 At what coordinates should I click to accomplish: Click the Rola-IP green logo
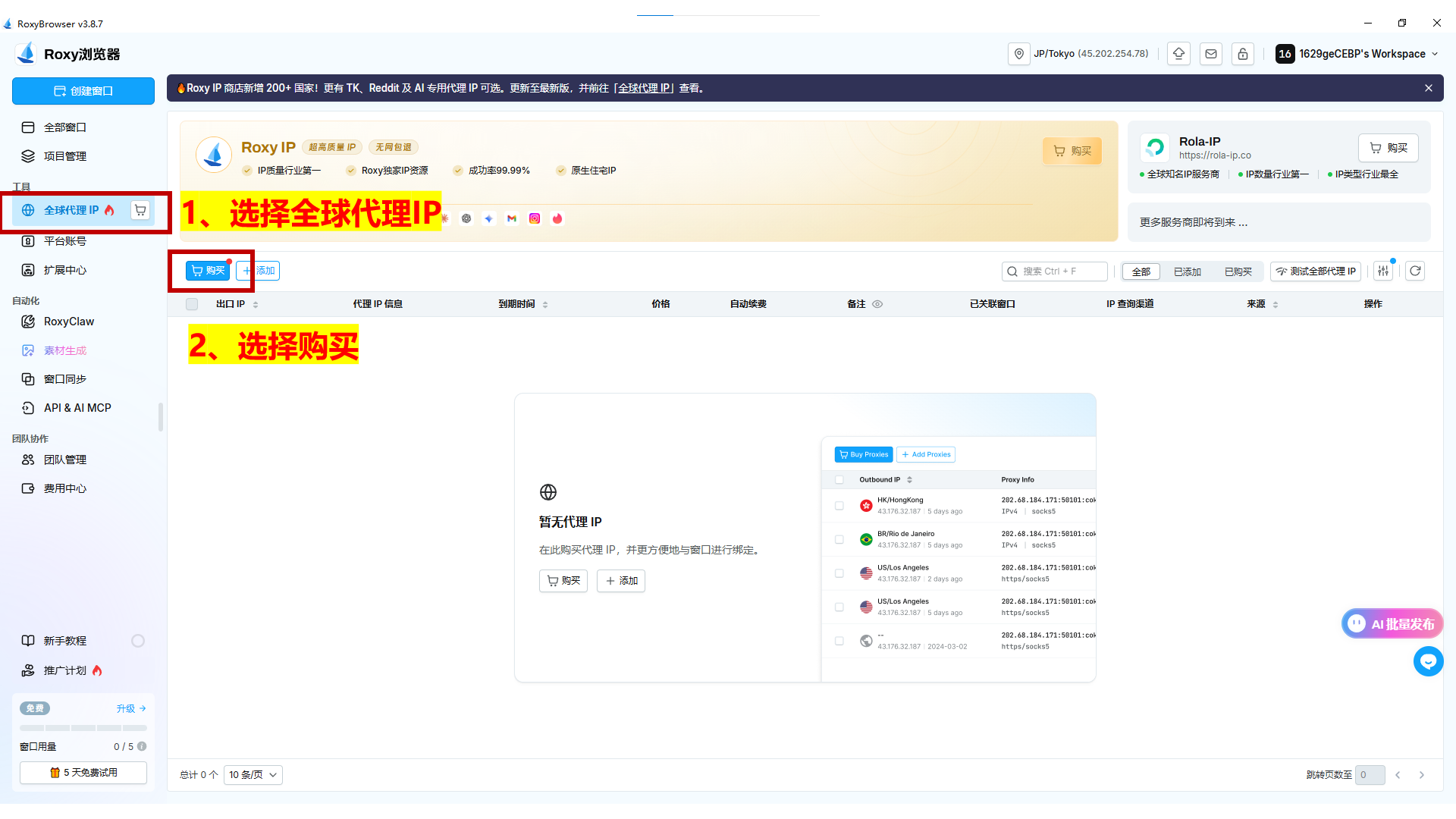point(1155,147)
